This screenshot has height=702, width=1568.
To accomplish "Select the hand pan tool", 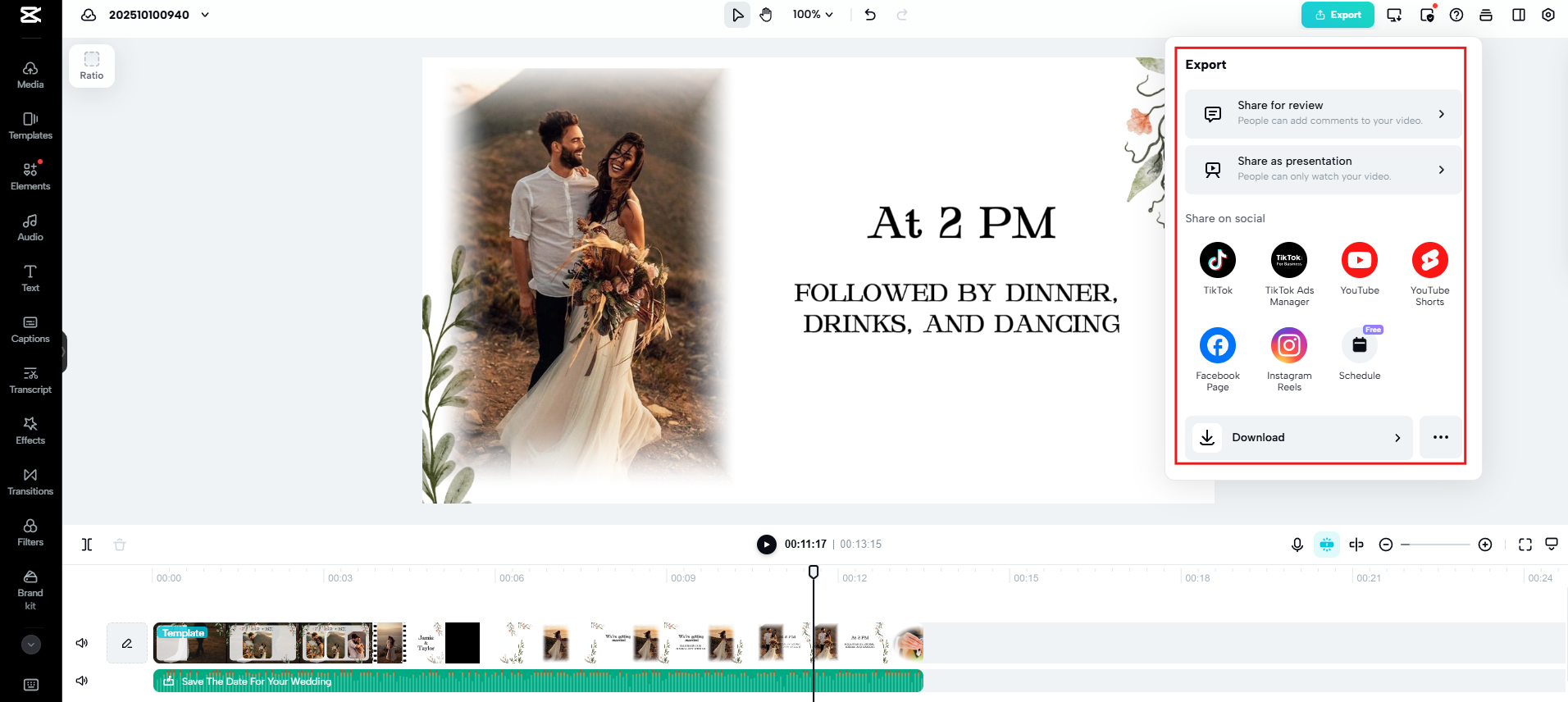I will point(766,15).
